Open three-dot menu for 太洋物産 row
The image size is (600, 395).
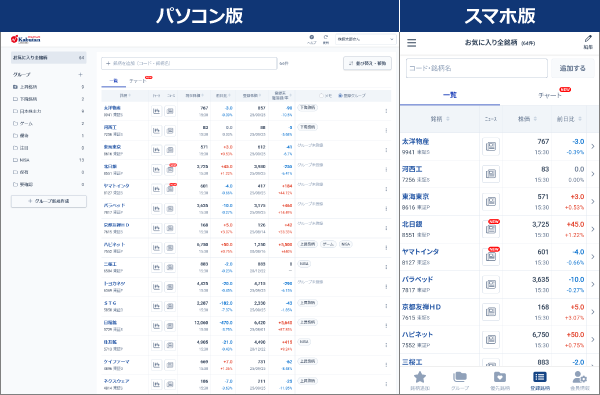click(x=386, y=111)
